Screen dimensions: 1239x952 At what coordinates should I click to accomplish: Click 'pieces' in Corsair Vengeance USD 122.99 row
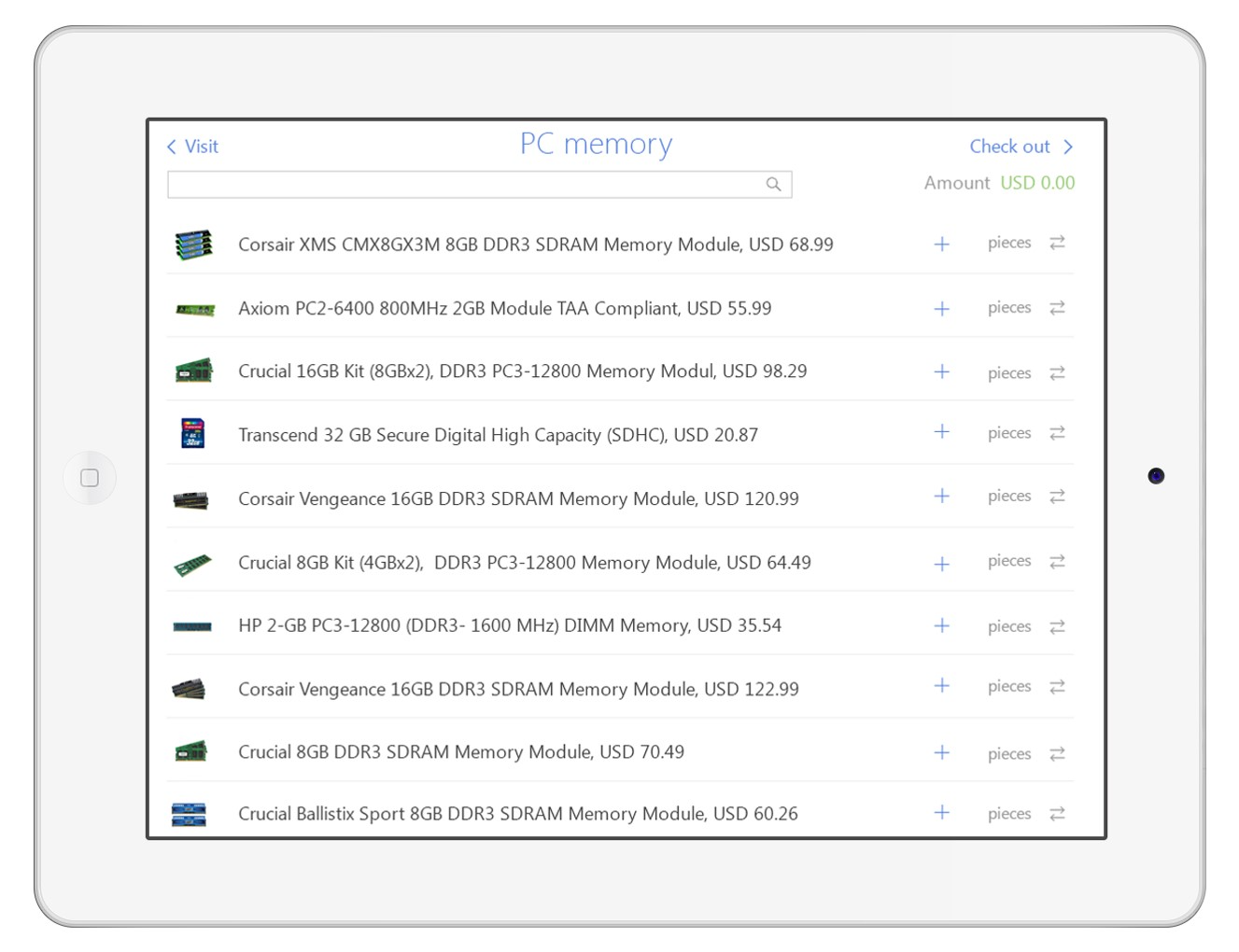click(x=1009, y=687)
